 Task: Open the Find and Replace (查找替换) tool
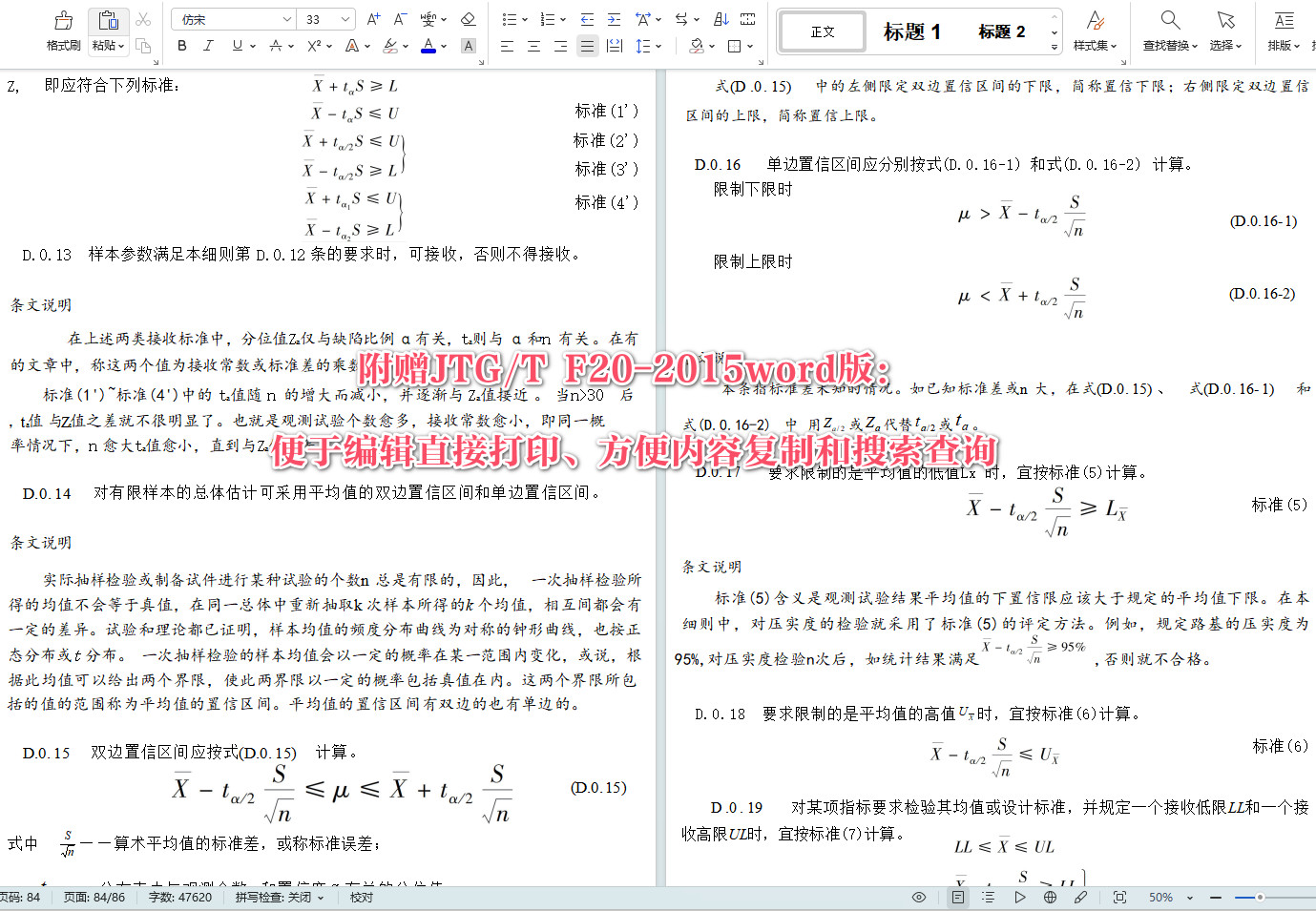[x=1169, y=29]
